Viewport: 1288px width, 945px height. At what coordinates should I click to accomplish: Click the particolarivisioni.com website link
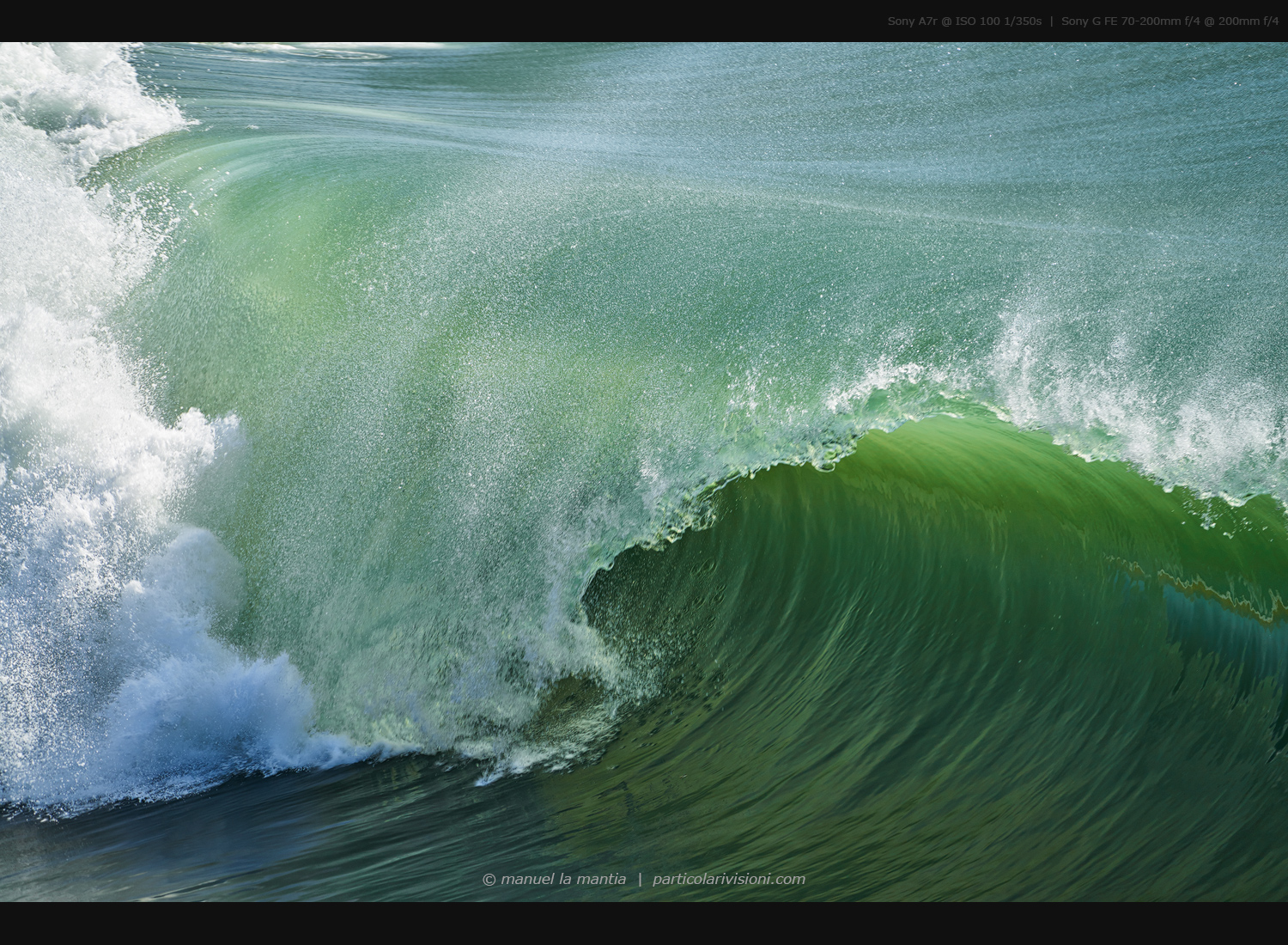[x=727, y=879]
